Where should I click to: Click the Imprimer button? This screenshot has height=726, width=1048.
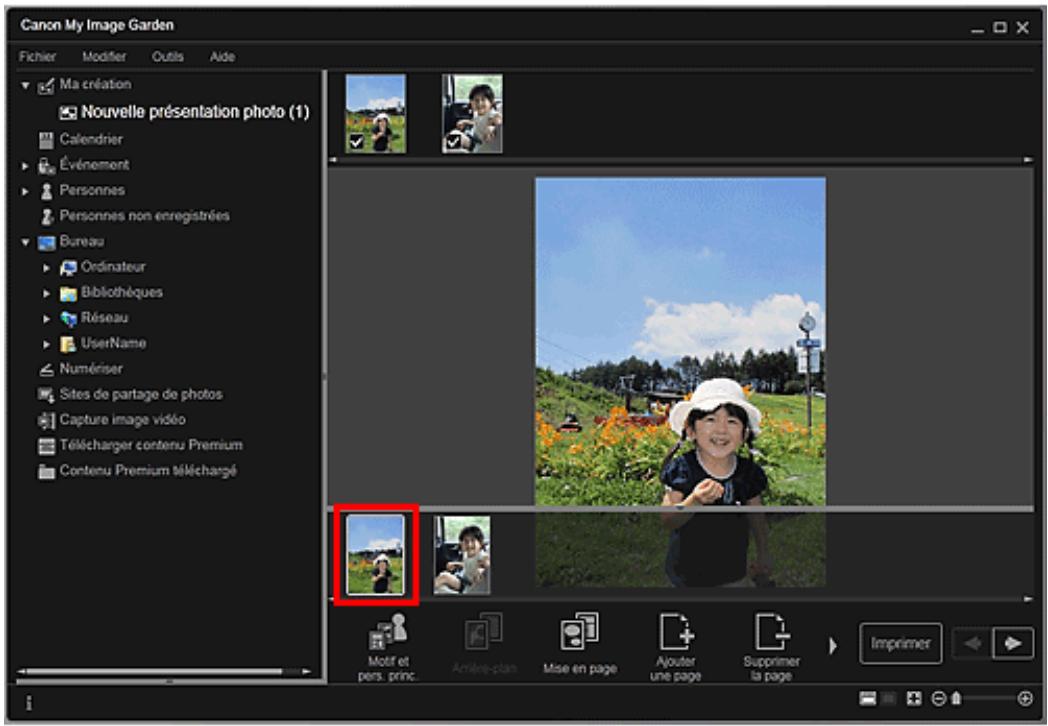(900, 644)
